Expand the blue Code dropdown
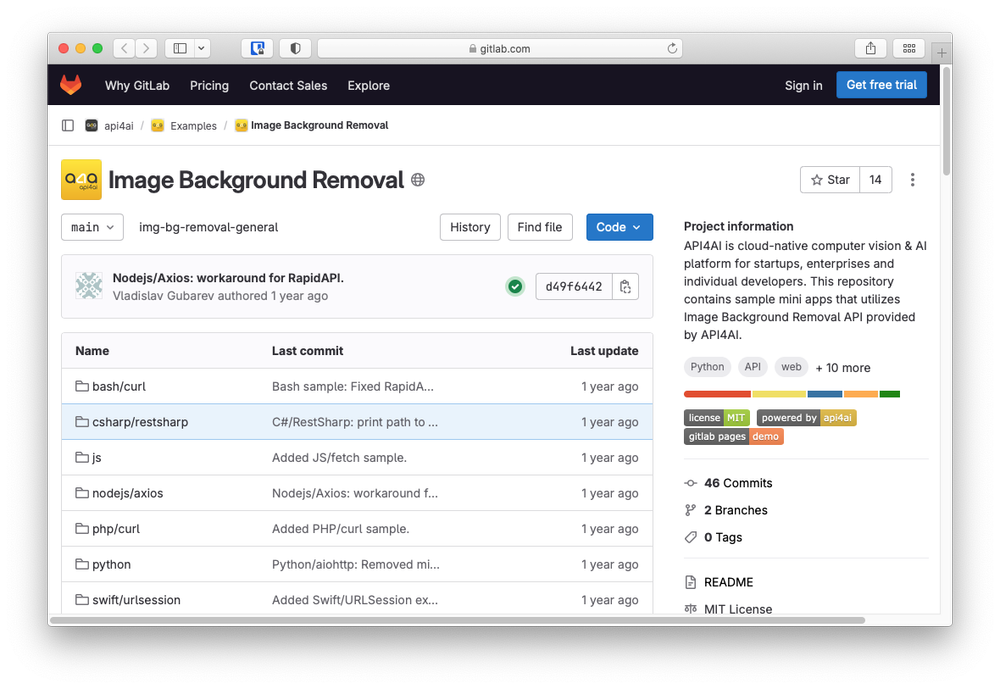The width and height of the screenshot is (1000, 689). pos(619,227)
